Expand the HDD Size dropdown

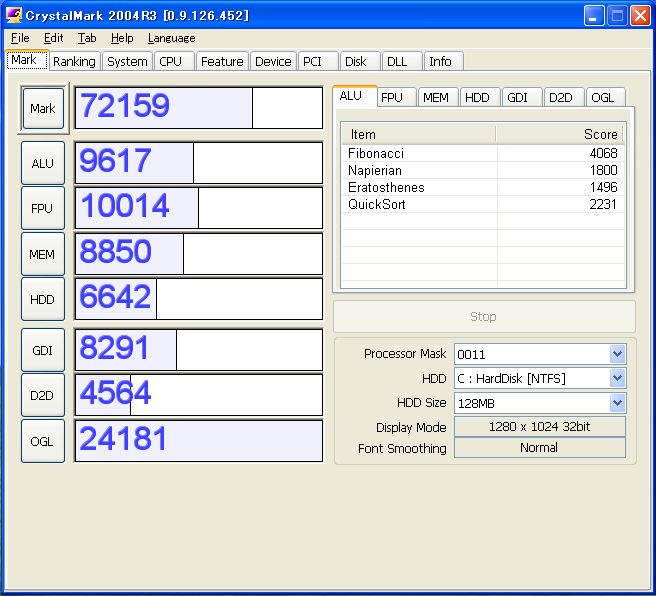tap(618, 403)
